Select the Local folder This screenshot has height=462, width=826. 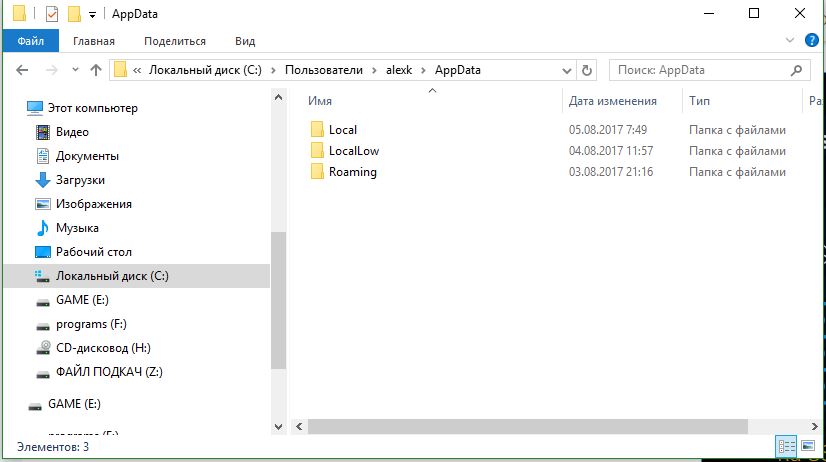point(342,130)
